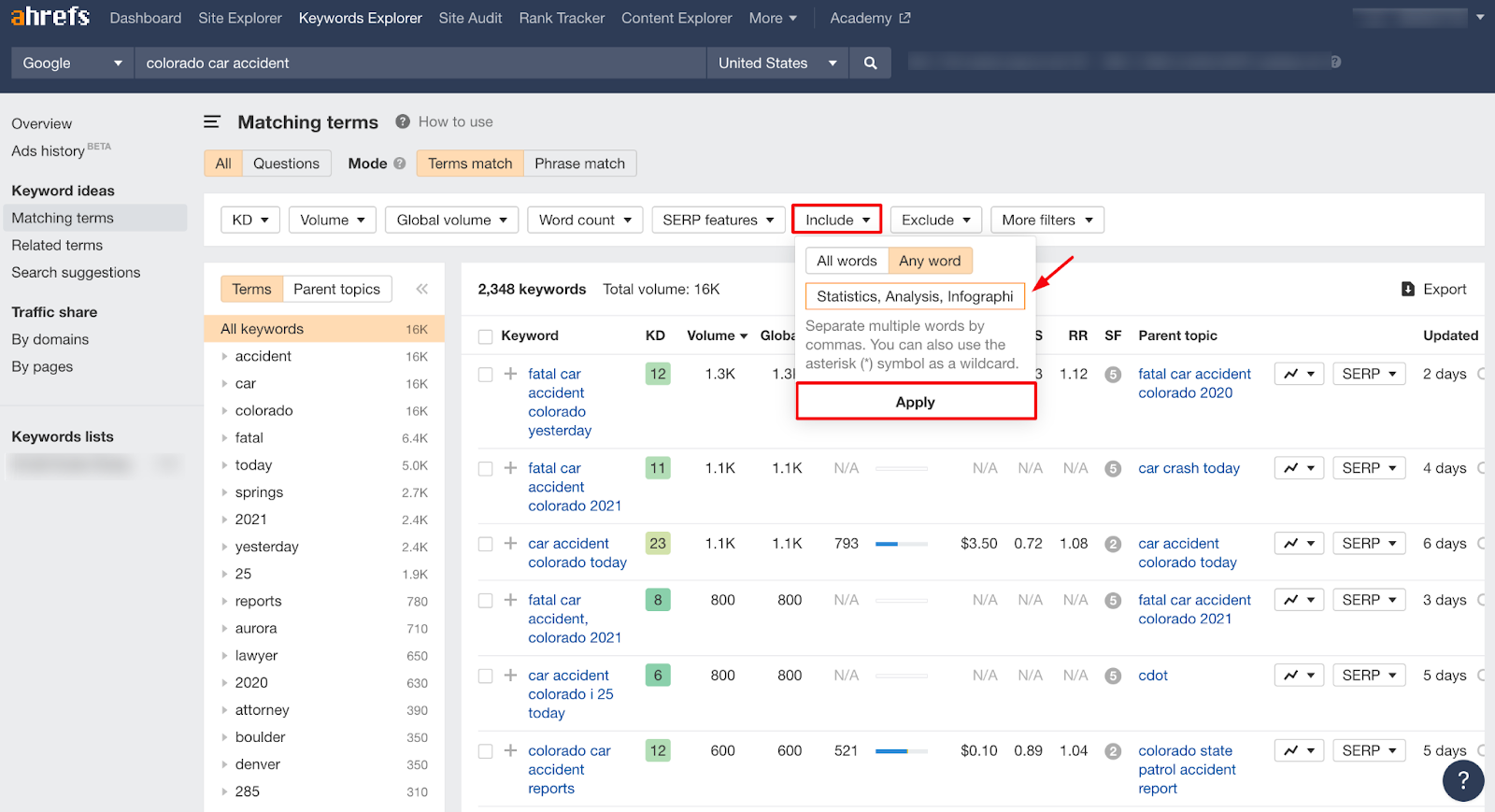Viewport: 1495px width, 812px height.
Task: Expand the 'fatal' term in the terms list
Action: (224, 437)
